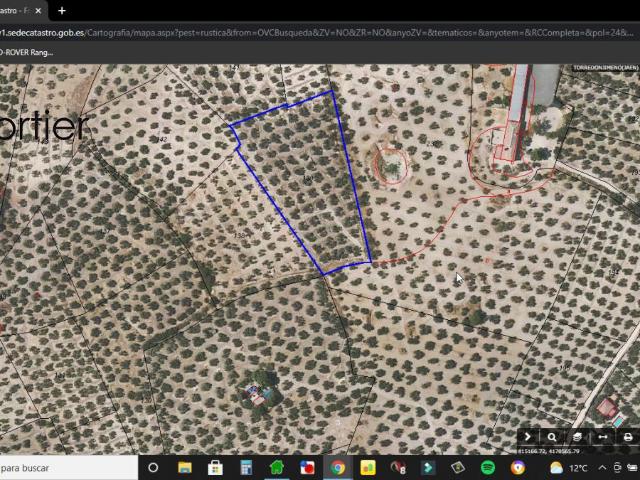Click the browser address bar URL
640x480 pixels.
[300, 32]
